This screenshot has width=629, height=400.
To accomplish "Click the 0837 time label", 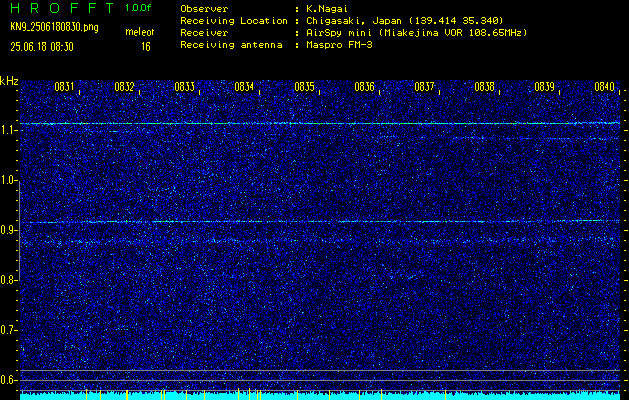I will 424,87.
